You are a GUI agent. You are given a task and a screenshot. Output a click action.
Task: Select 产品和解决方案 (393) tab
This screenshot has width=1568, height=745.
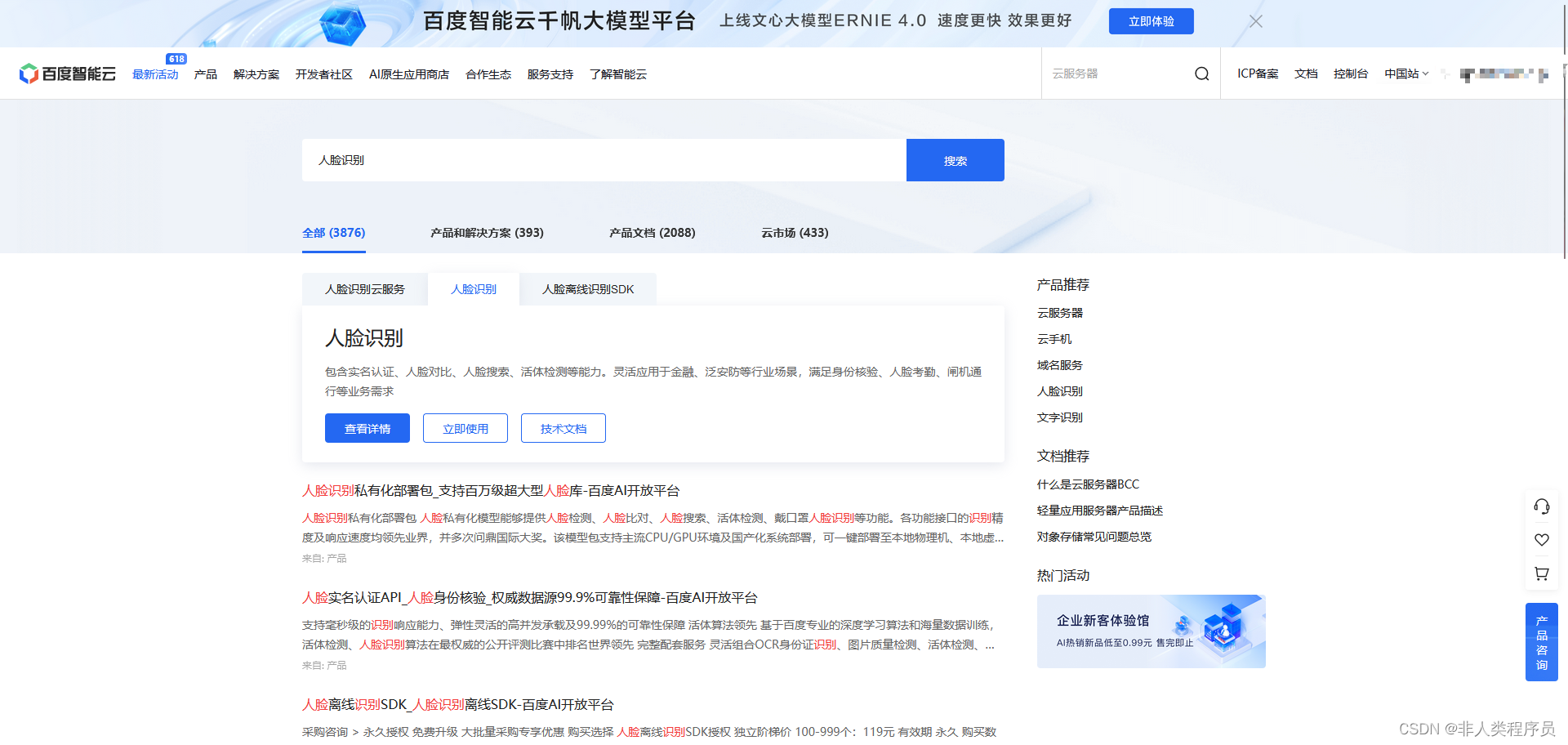coord(487,233)
